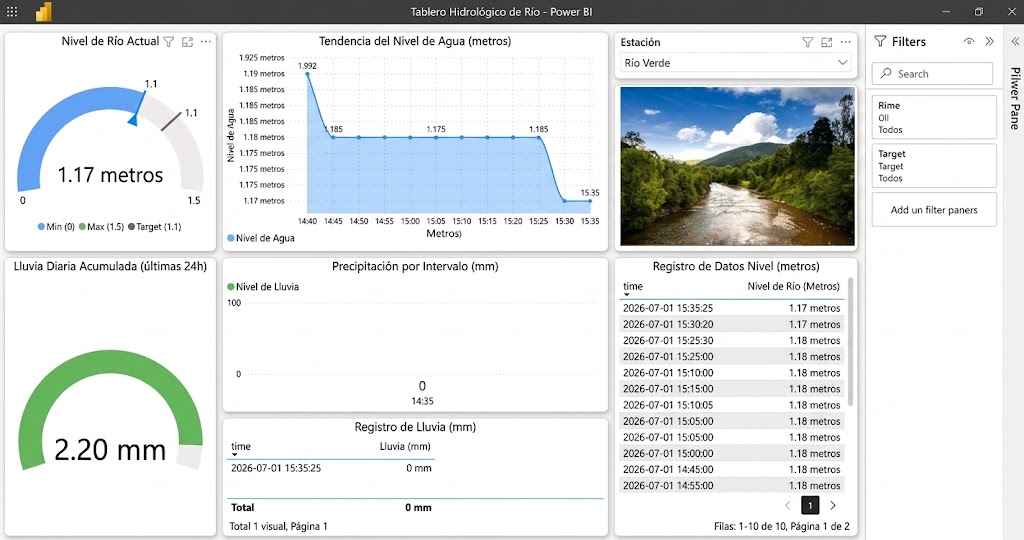Click Max (1.5) legend green marker

point(82,227)
